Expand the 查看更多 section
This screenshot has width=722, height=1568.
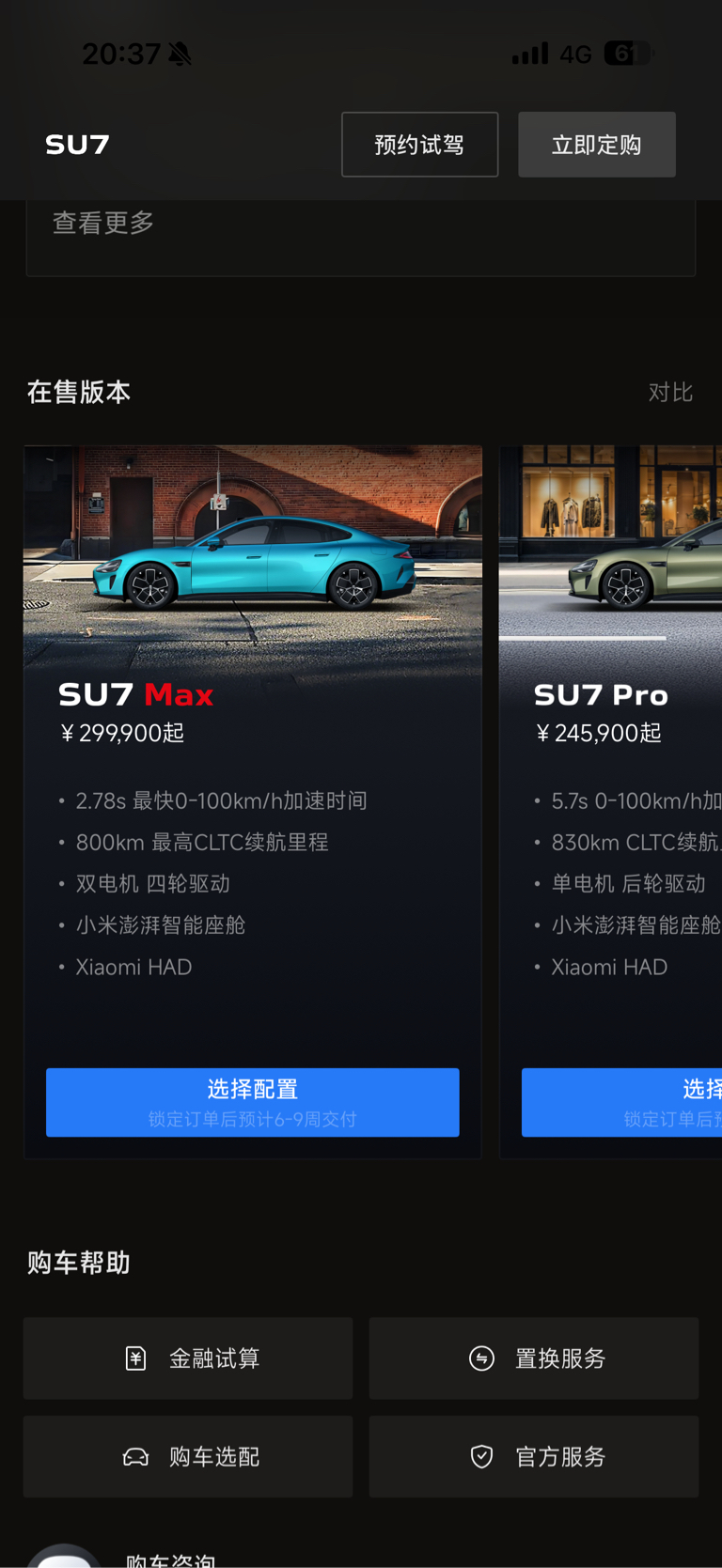click(103, 224)
